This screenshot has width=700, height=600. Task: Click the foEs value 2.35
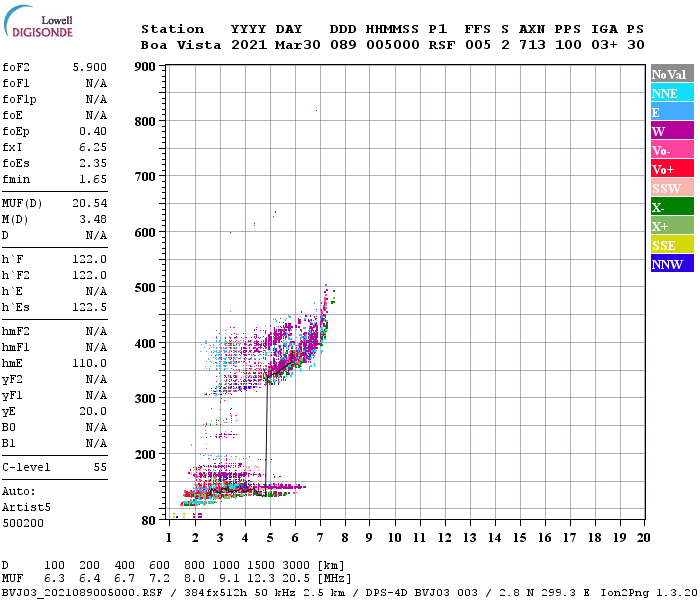click(x=93, y=163)
